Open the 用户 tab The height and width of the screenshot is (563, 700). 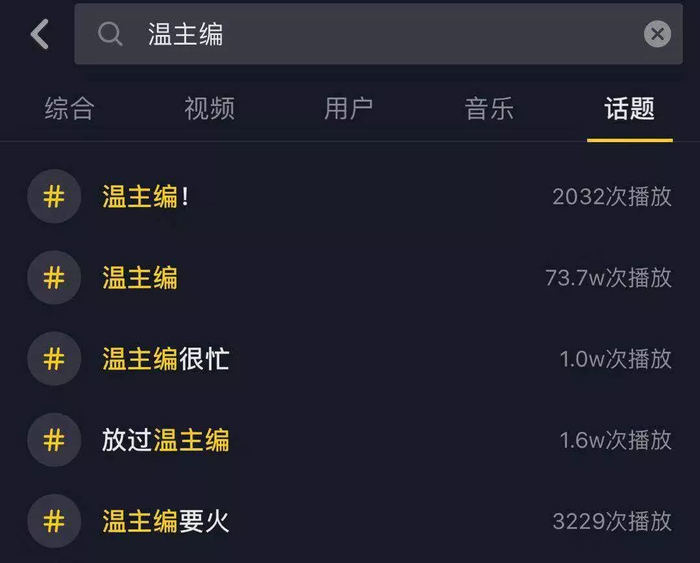tap(349, 109)
